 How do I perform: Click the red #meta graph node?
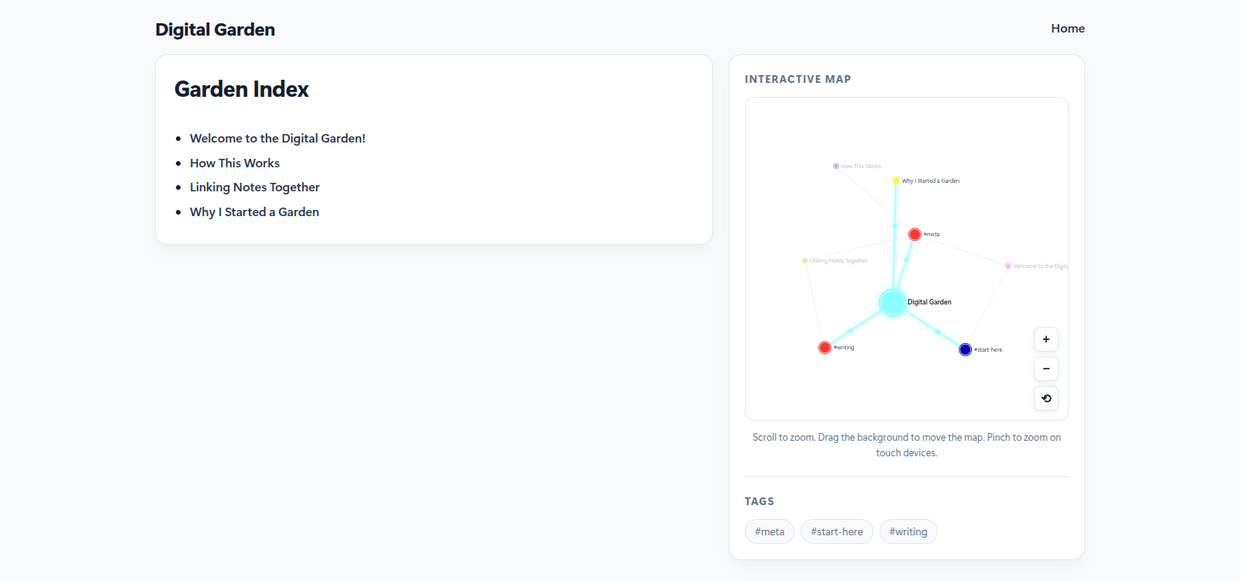(x=914, y=234)
